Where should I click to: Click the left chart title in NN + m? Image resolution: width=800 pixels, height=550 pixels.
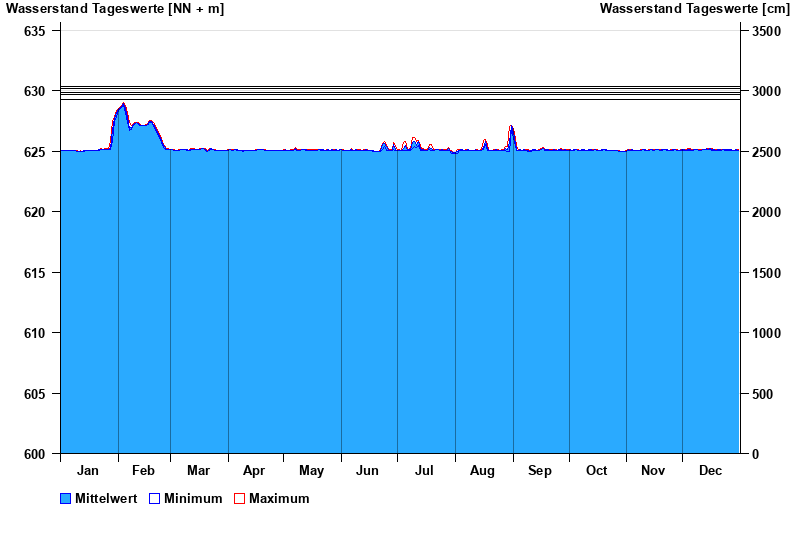click(115, 9)
